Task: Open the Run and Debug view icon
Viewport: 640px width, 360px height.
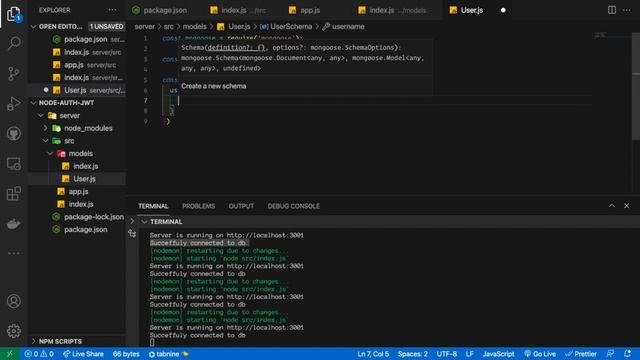Action: coord(14,103)
